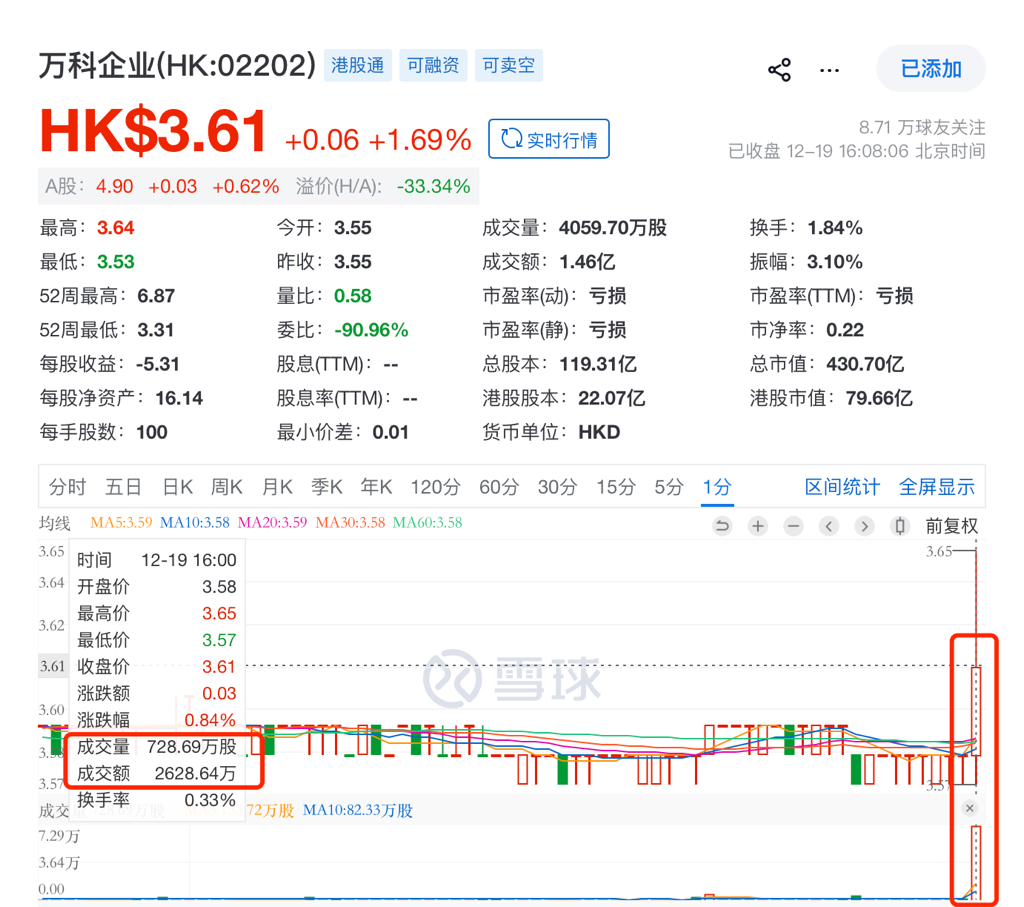Viewport: 1024px width, 907px height.
Task: Switch to the 5分 chart tab
Action: click(669, 487)
